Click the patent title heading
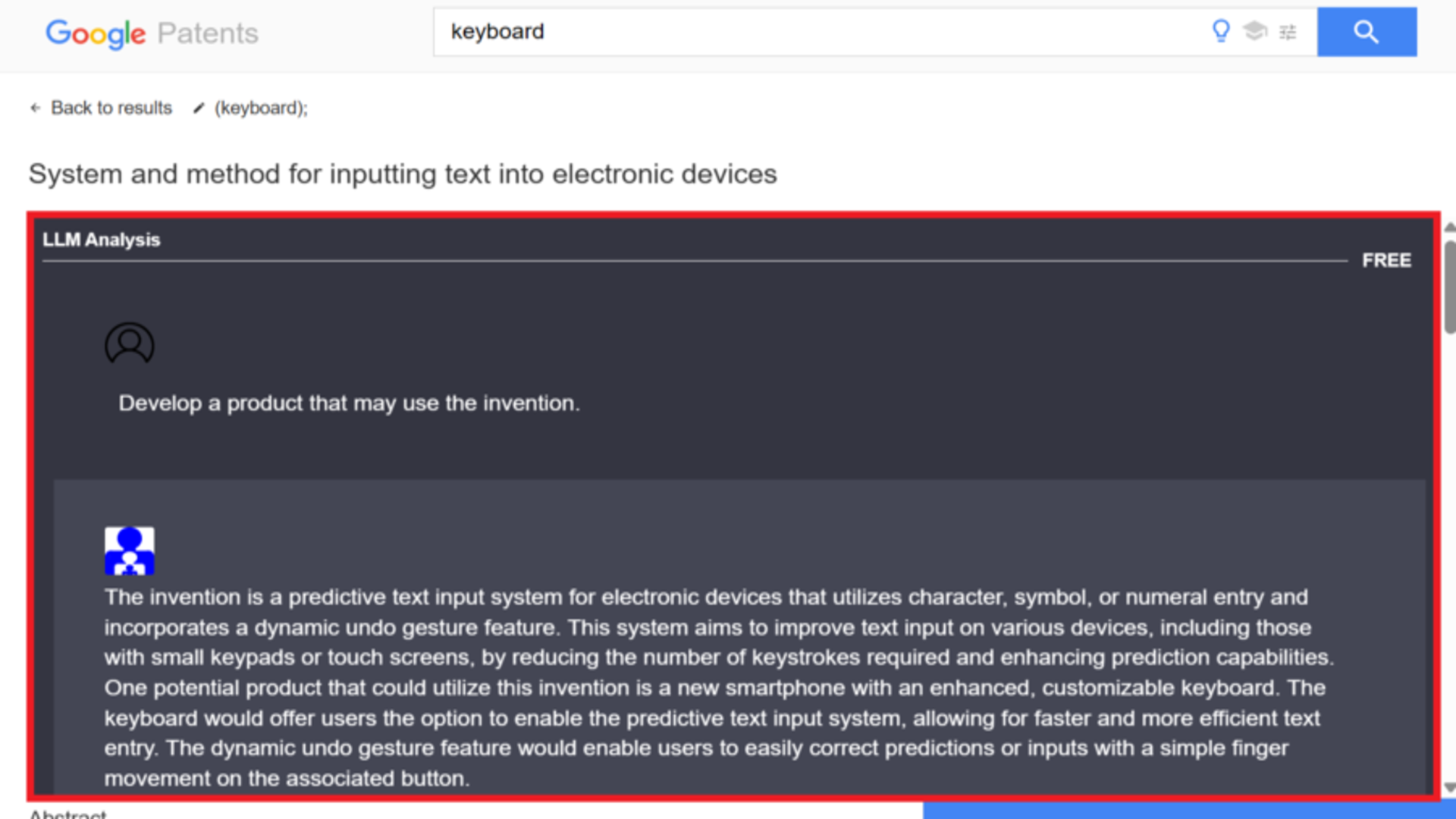This screenshot has height=819, width=1456. (403, 174)
